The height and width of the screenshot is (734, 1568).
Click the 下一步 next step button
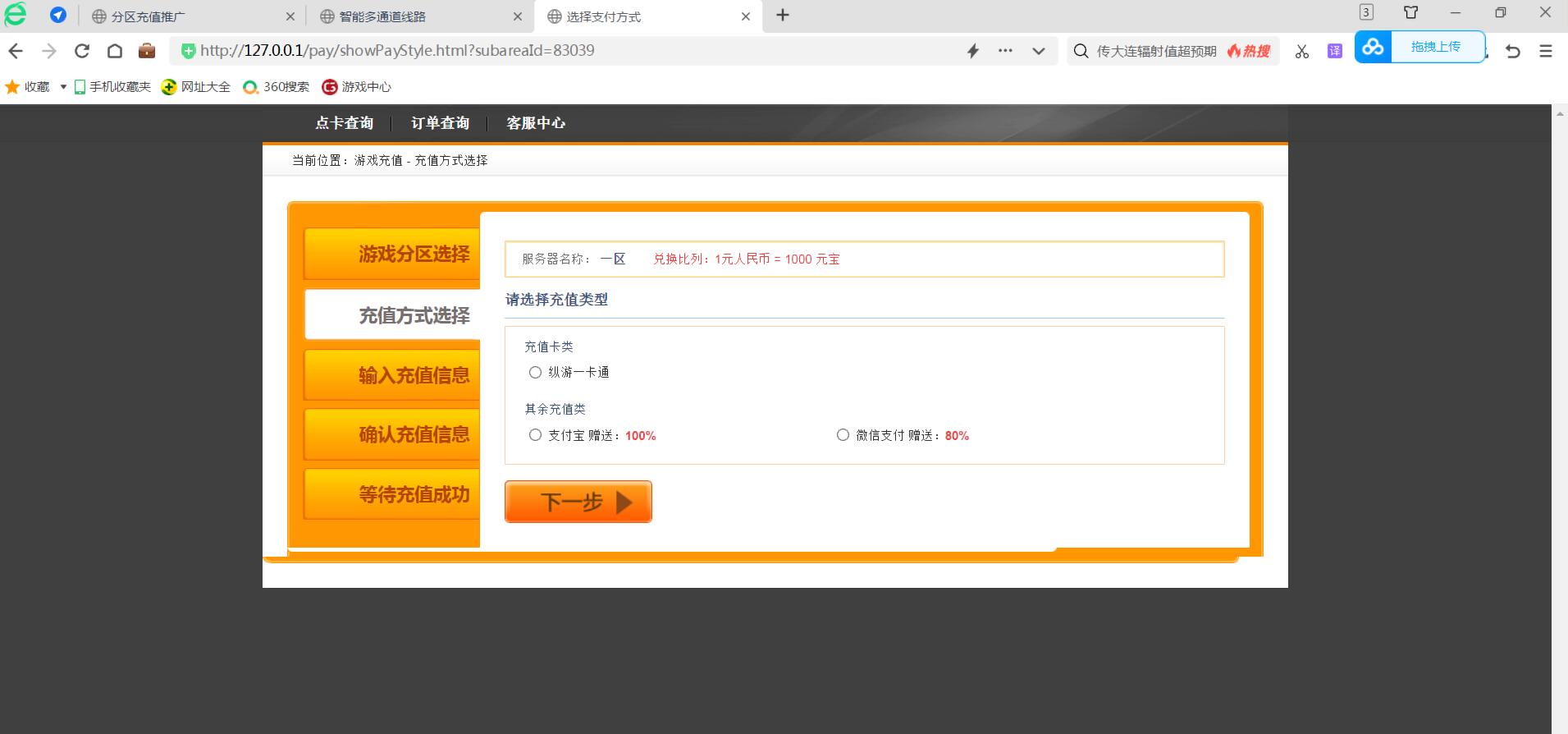(x=578, y=502)
